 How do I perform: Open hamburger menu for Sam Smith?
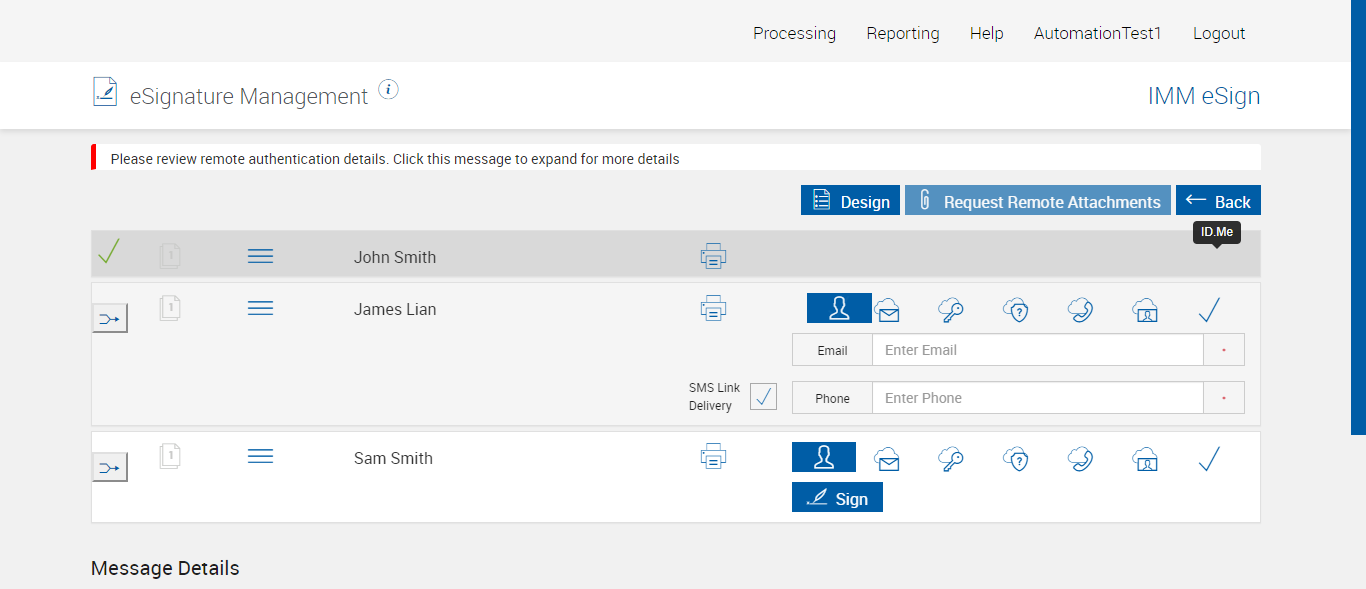(x=260, y=457)
